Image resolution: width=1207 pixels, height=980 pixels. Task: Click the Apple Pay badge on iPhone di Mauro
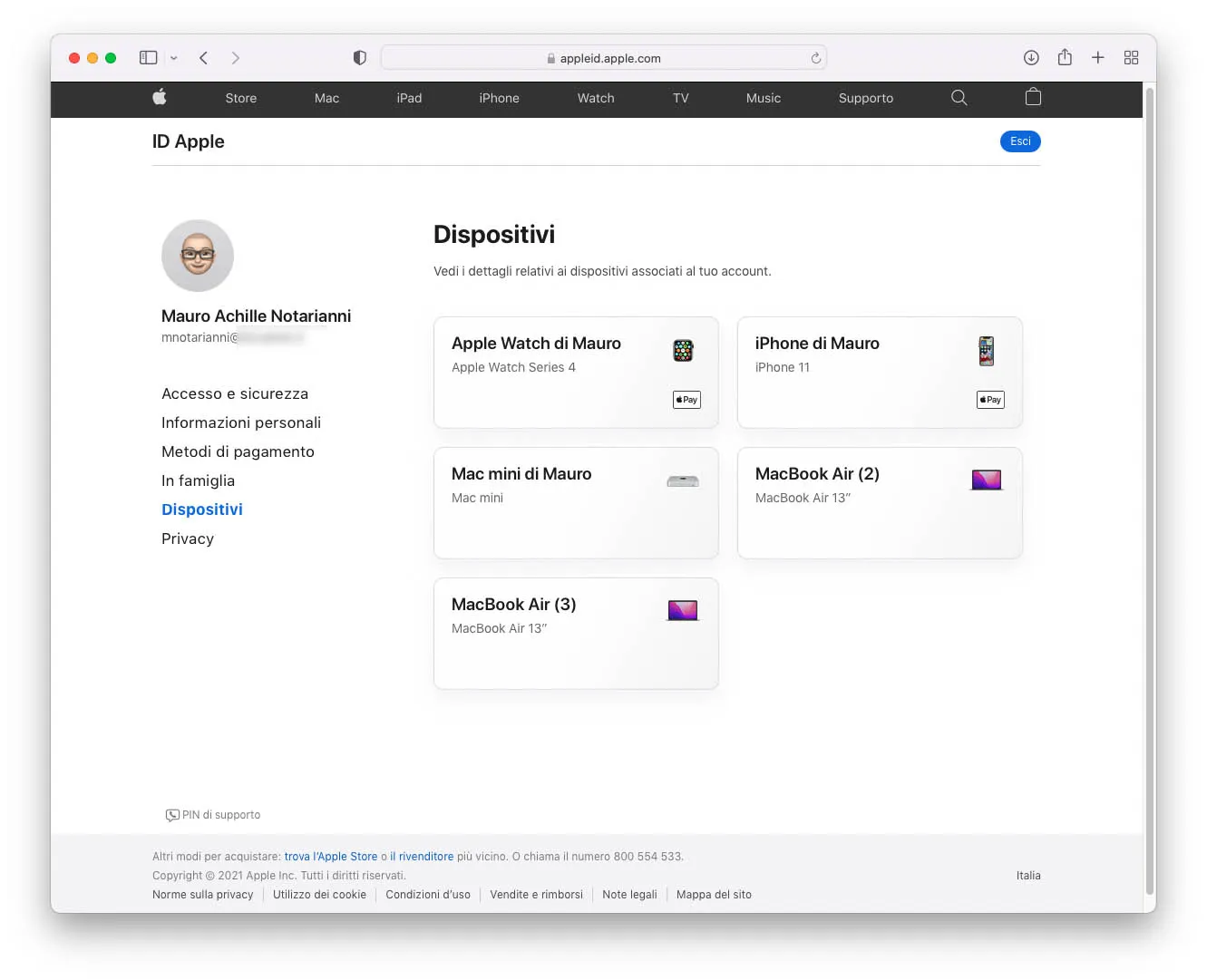click(x=989, y=399)
